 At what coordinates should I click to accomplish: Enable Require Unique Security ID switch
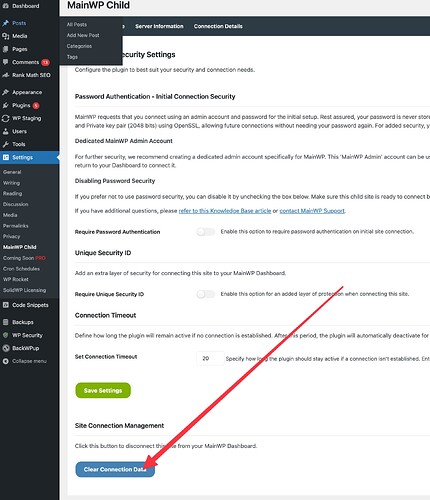pyautogui.click(x=205, y=294)
